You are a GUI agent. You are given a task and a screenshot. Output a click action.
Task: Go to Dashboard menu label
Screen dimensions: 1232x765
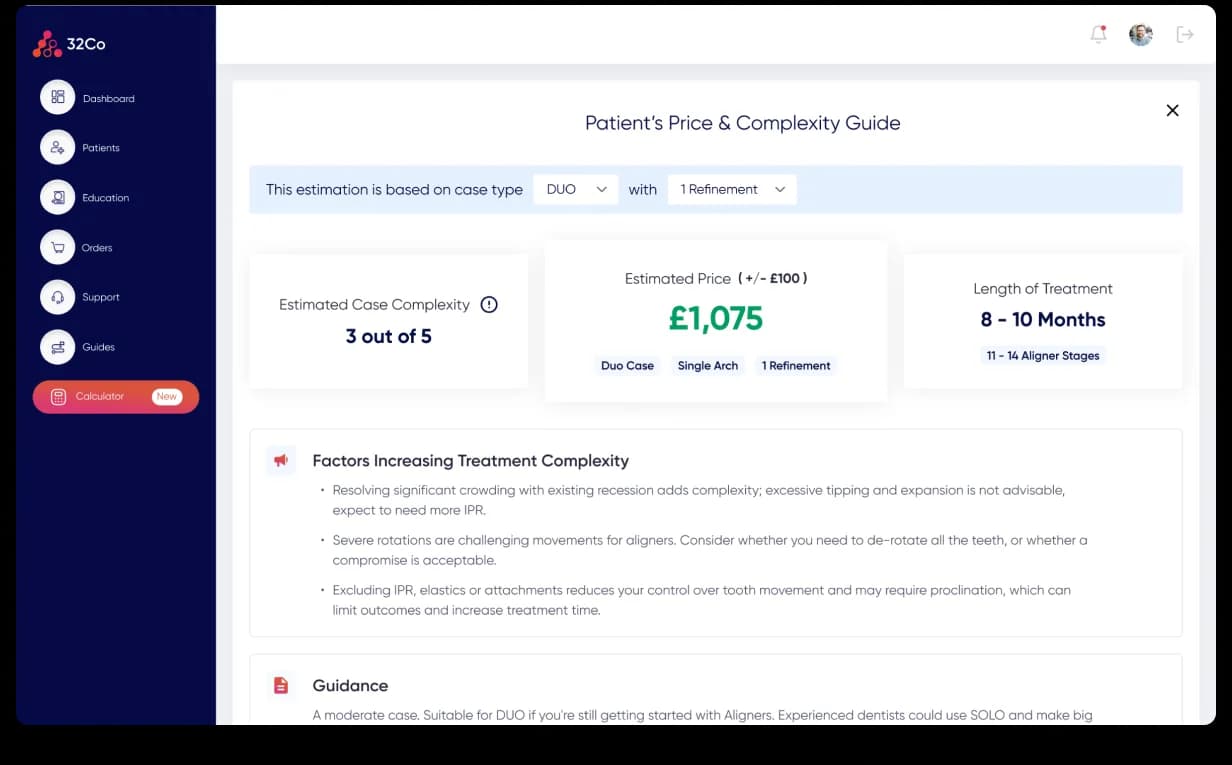[x=109, y=99]
